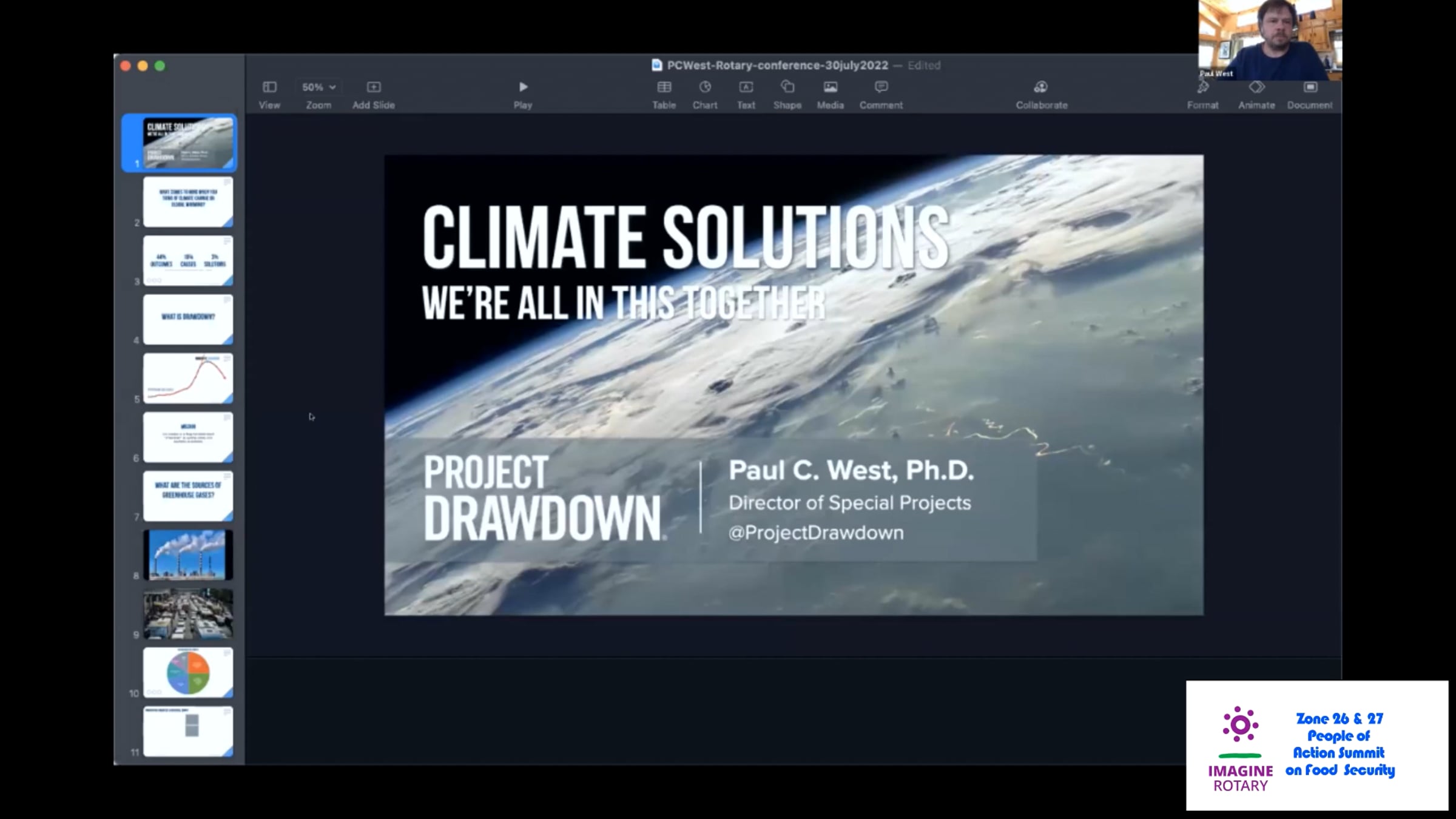1456x819 pixels.
Task: Insert a Table from toolbar
Action: pyautogui.click(x=664, y=88)
